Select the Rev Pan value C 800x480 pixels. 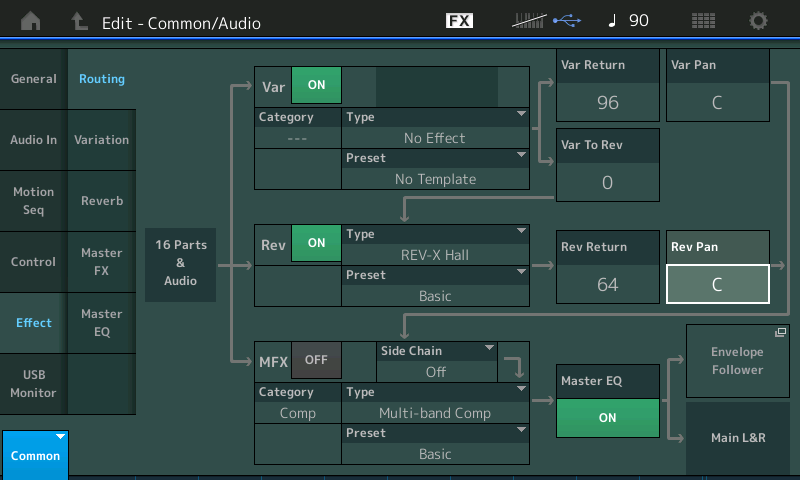[717, 284]
